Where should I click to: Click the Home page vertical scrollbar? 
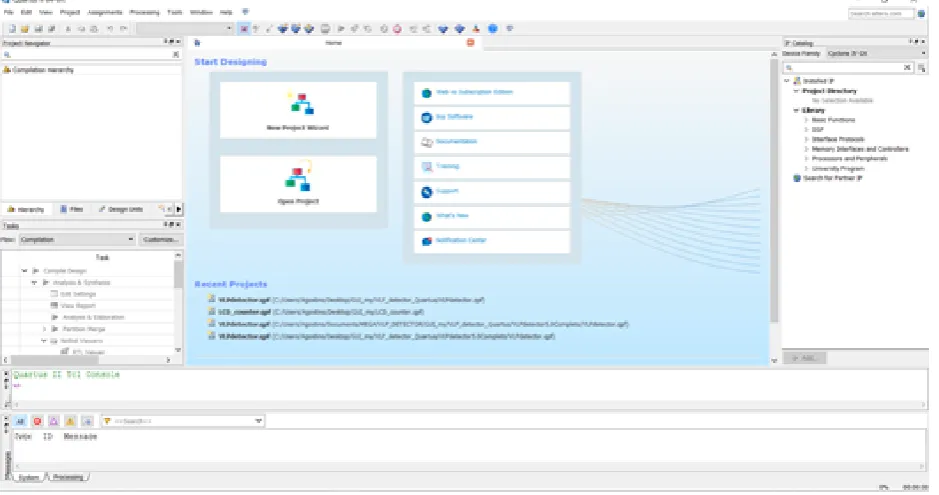[x=774, y=192]
